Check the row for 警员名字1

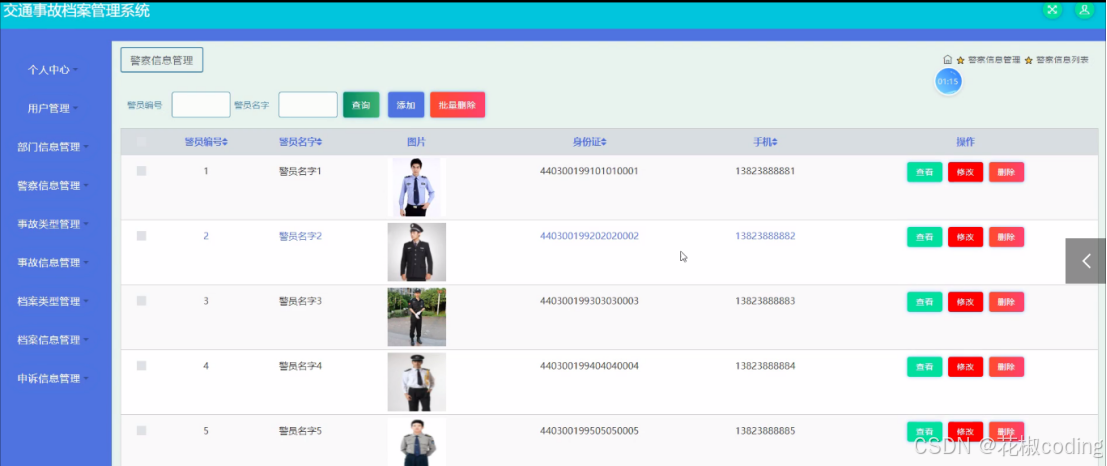[141, 171]
